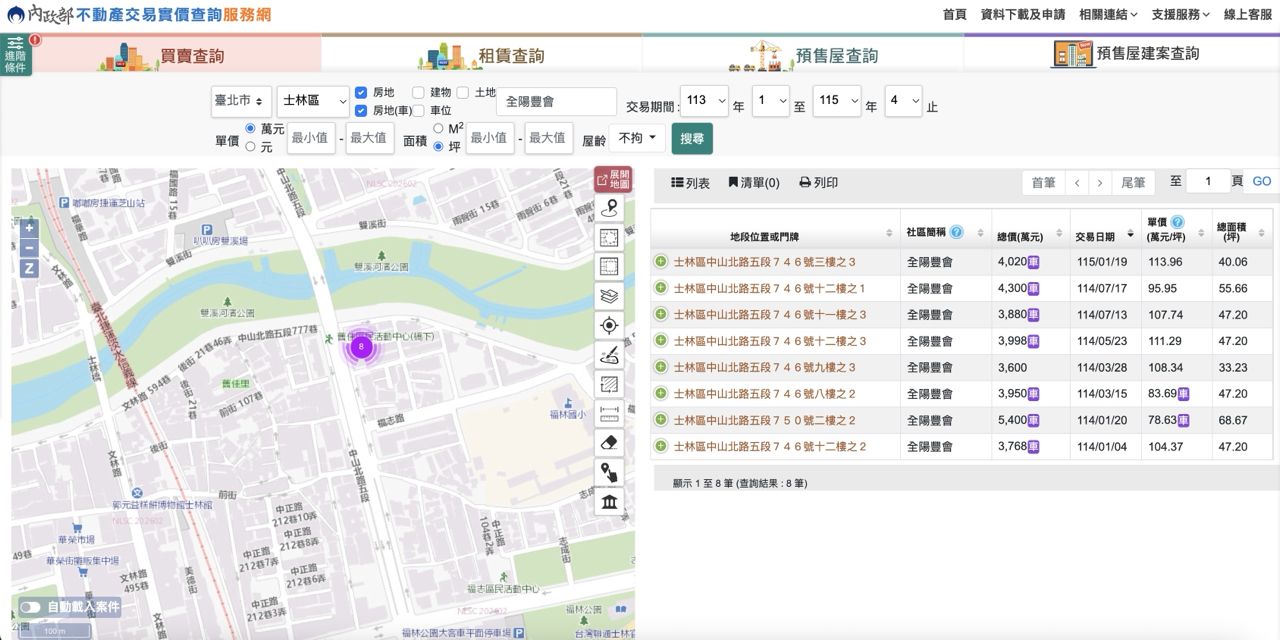Image resolution: width=1280 pixels, height=640 pixels.
Task: Click the 列印 print button
Action: [x=818, y=183]
